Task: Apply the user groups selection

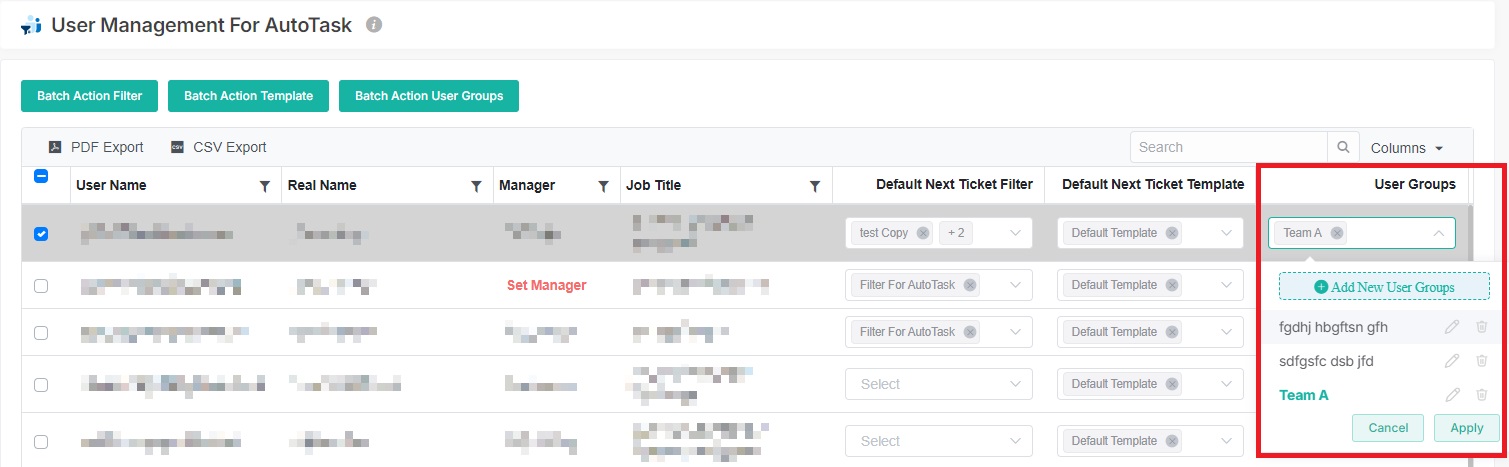Action: pyautogui.click(x=1467, y=428)
